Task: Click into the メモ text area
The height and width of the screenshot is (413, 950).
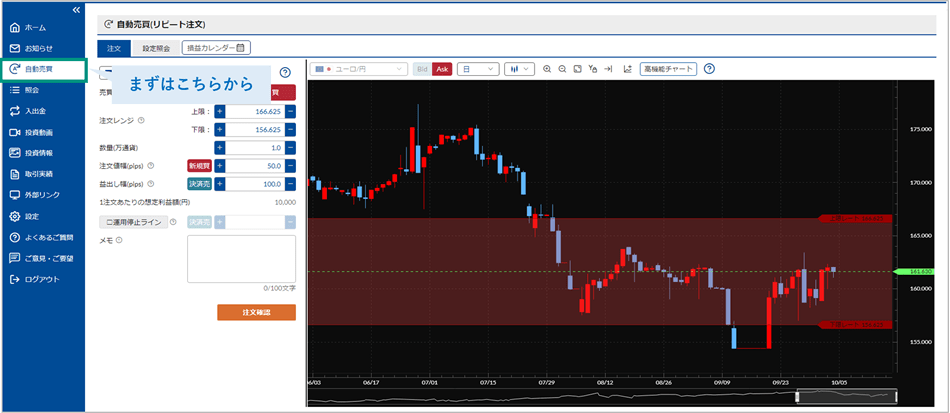Action: 241,259
